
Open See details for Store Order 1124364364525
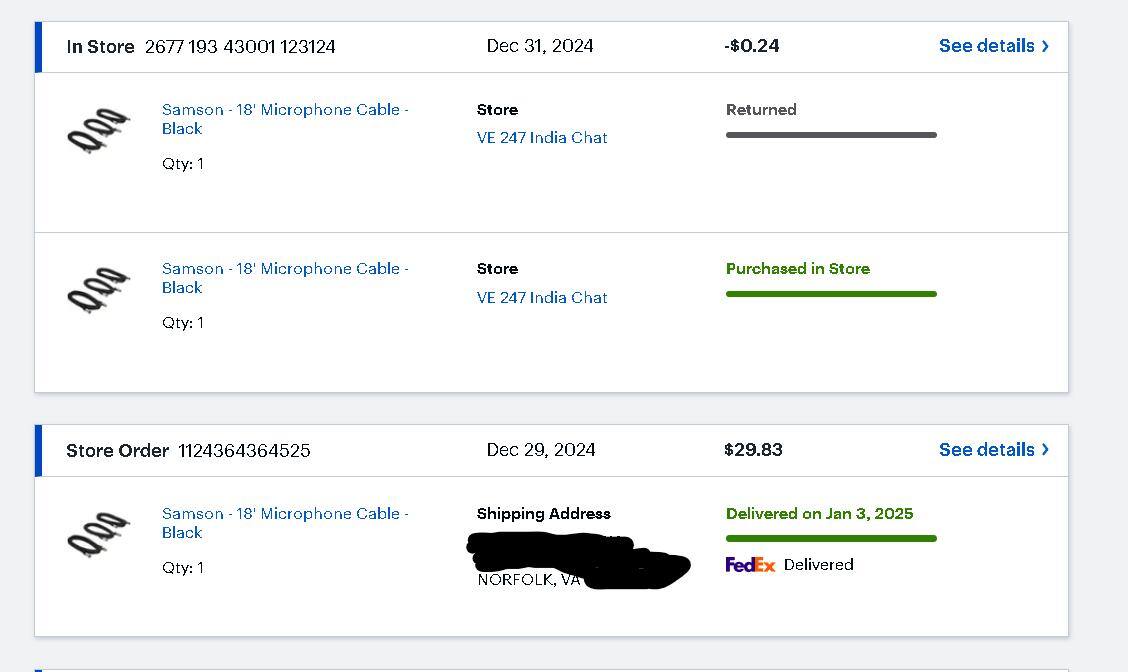point(986,450)
